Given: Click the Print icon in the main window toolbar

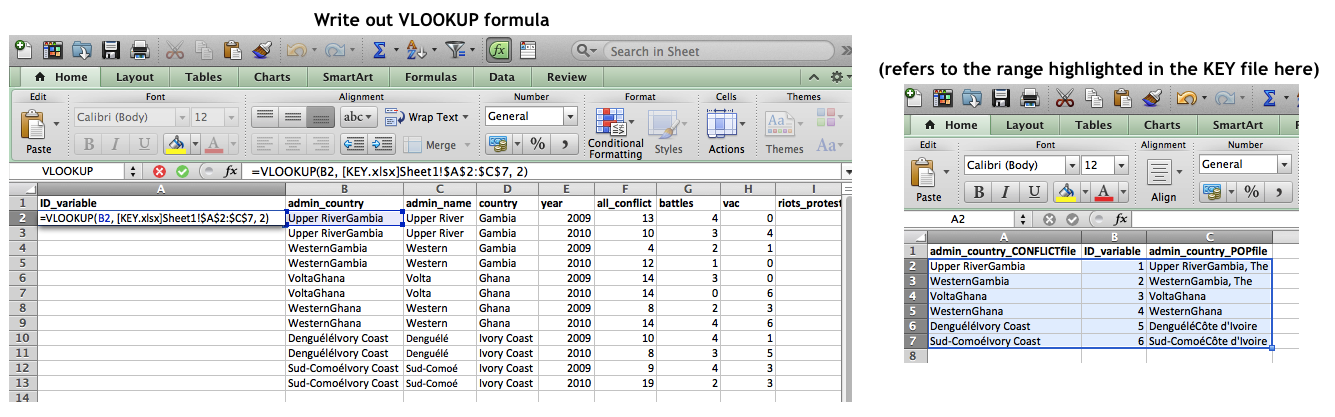Looking at the screenshot, I should point(139,50).
